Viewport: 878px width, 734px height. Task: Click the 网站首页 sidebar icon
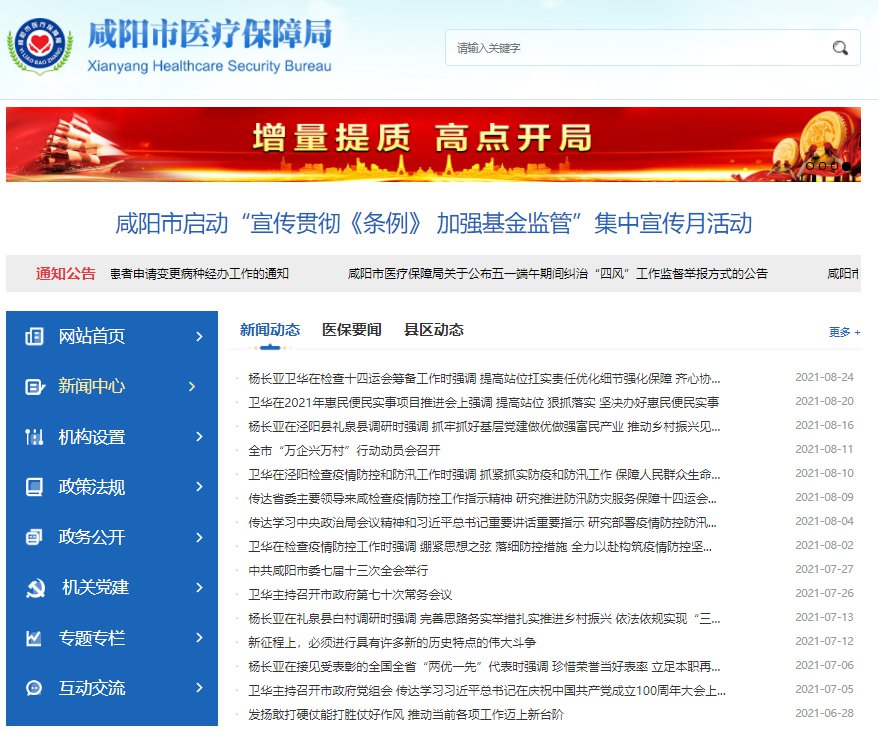click(x=34, y=336)
